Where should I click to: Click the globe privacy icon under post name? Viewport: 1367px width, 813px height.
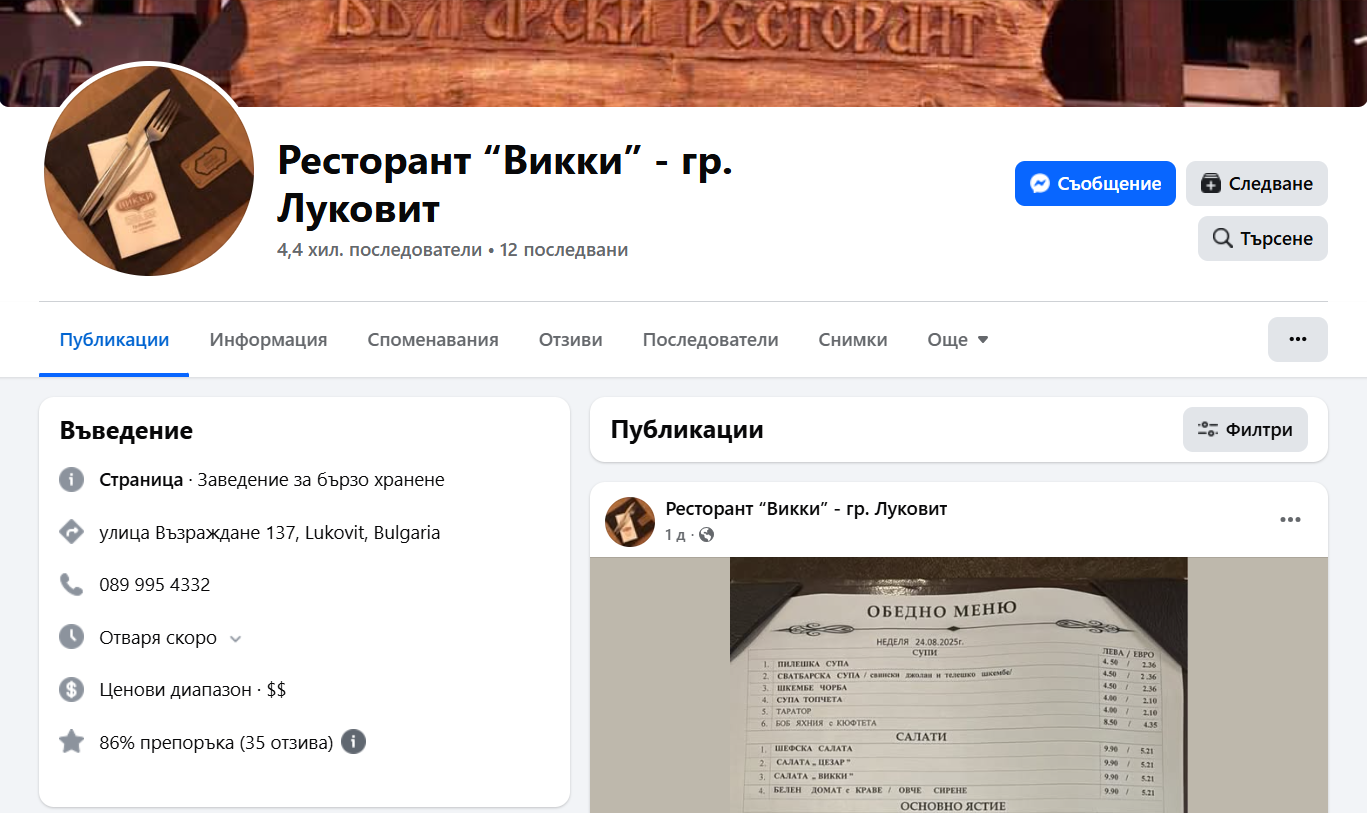pos(706,535)
